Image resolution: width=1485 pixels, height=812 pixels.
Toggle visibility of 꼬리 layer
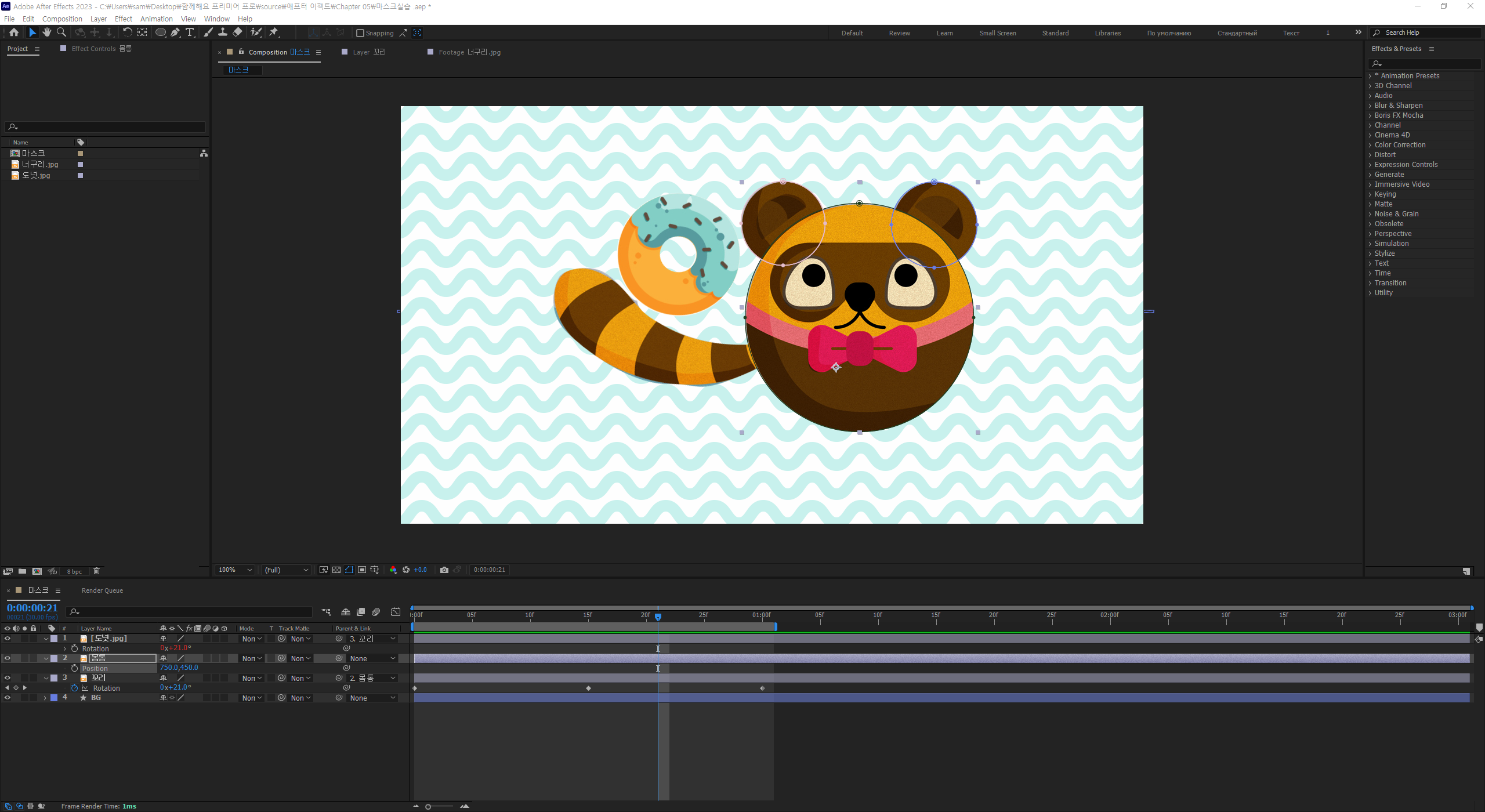pos(8,678)
